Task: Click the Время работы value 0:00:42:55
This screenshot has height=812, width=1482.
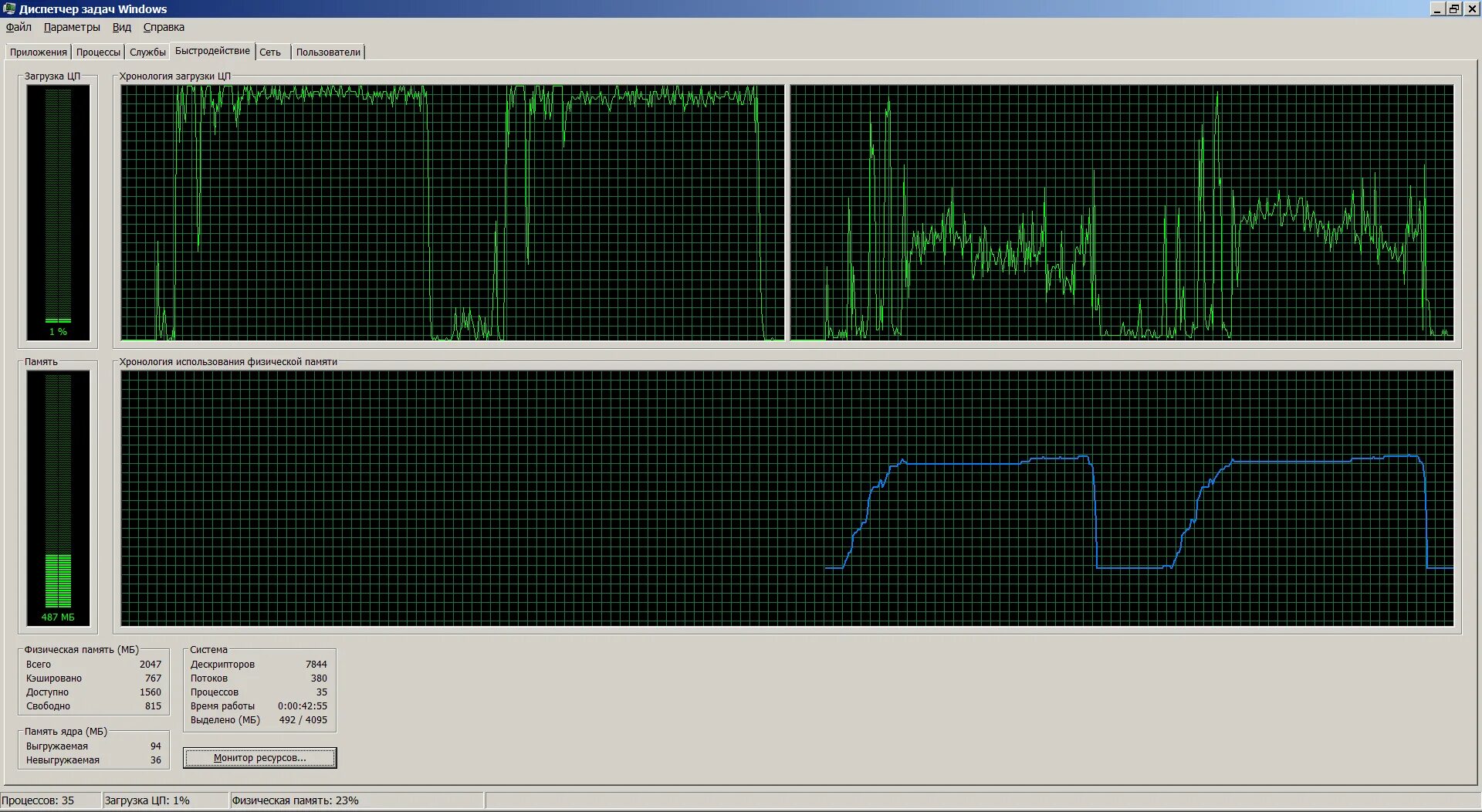Action: [303, 706]
